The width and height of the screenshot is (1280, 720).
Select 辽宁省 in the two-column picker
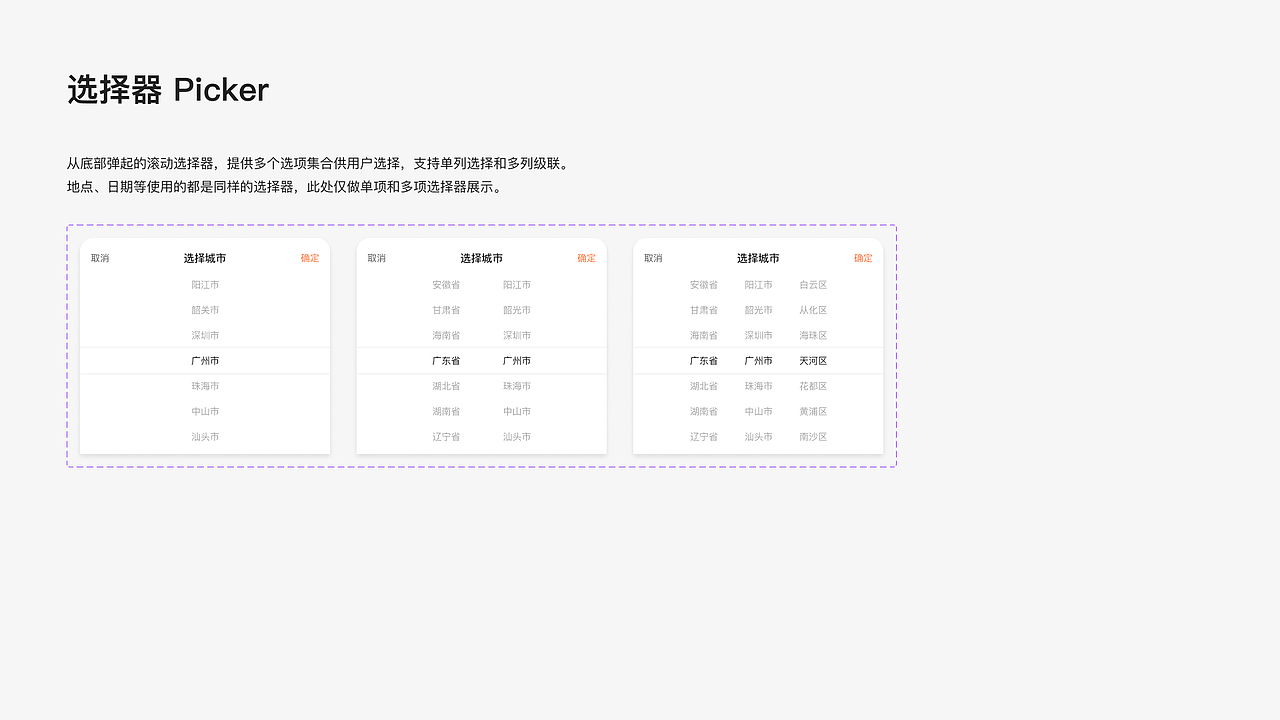446,436
